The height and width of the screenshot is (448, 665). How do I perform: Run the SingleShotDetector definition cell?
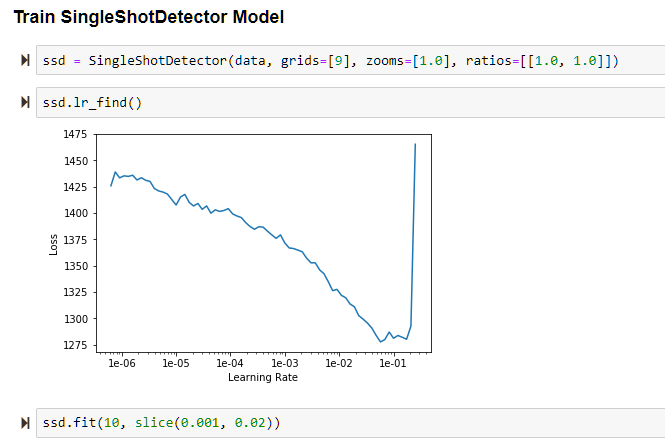25,60
